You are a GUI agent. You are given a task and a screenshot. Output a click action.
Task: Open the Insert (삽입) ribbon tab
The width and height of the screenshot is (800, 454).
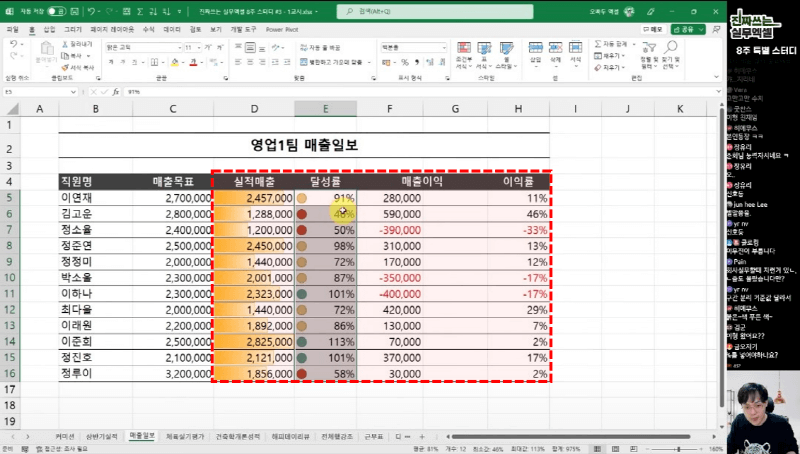tap(49, 30)
